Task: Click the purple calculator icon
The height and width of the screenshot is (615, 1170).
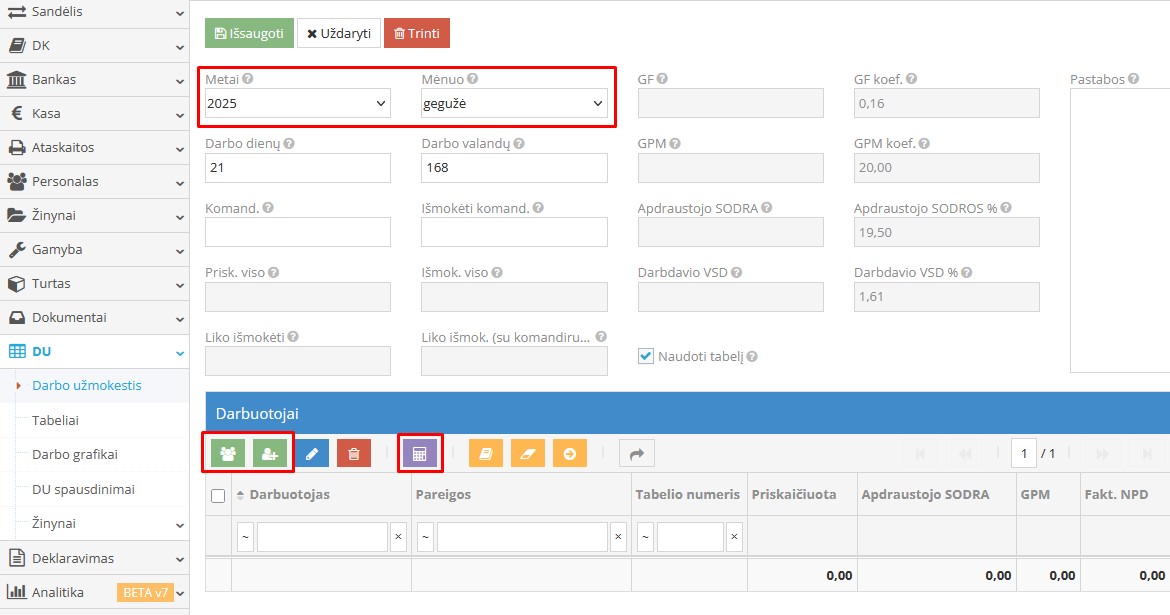Action: 420,454
